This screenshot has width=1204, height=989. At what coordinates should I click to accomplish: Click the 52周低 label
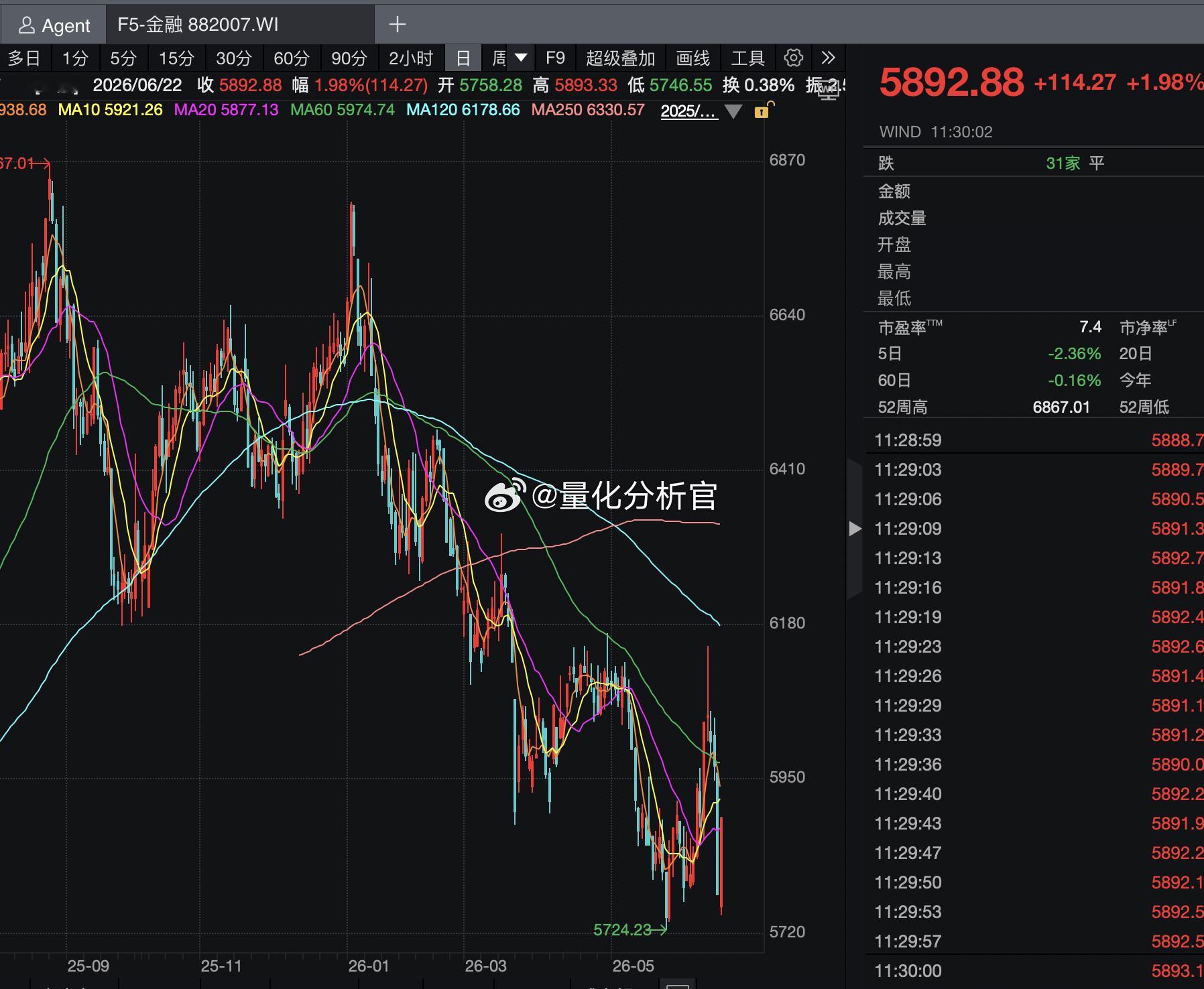(1144, 407)
